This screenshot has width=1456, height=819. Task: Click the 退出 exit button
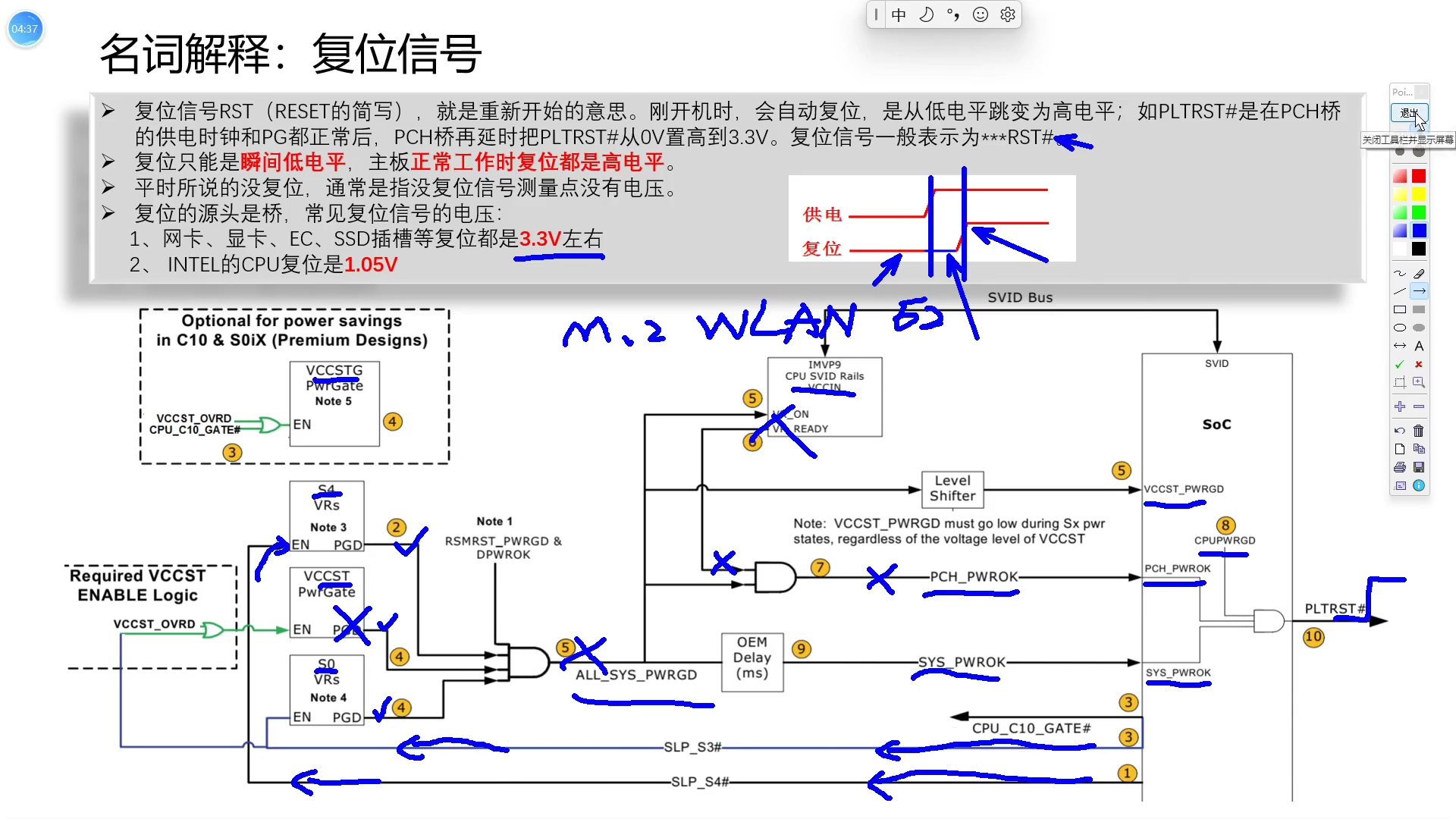(x=1409, y=113)
